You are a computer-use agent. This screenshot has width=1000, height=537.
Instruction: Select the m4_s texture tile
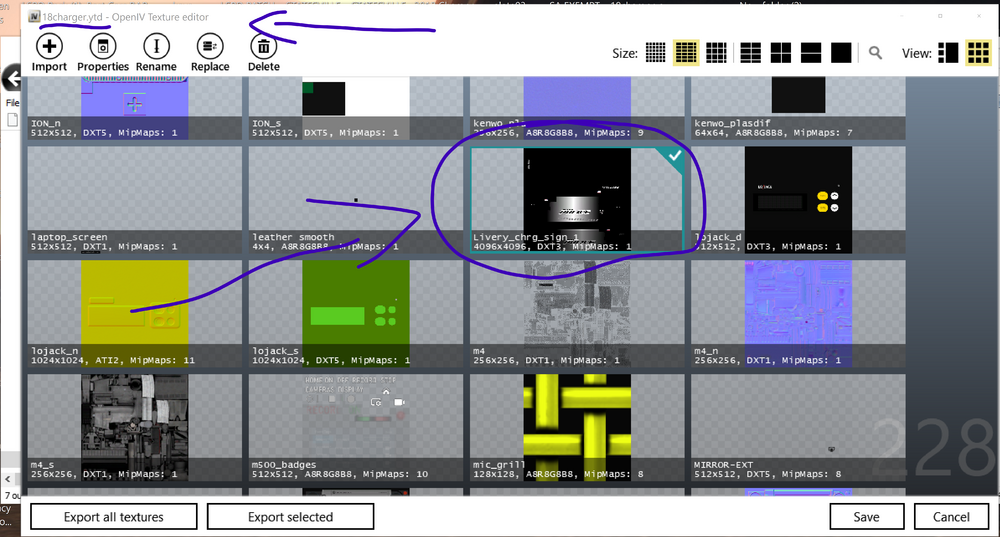coord(135,427)
